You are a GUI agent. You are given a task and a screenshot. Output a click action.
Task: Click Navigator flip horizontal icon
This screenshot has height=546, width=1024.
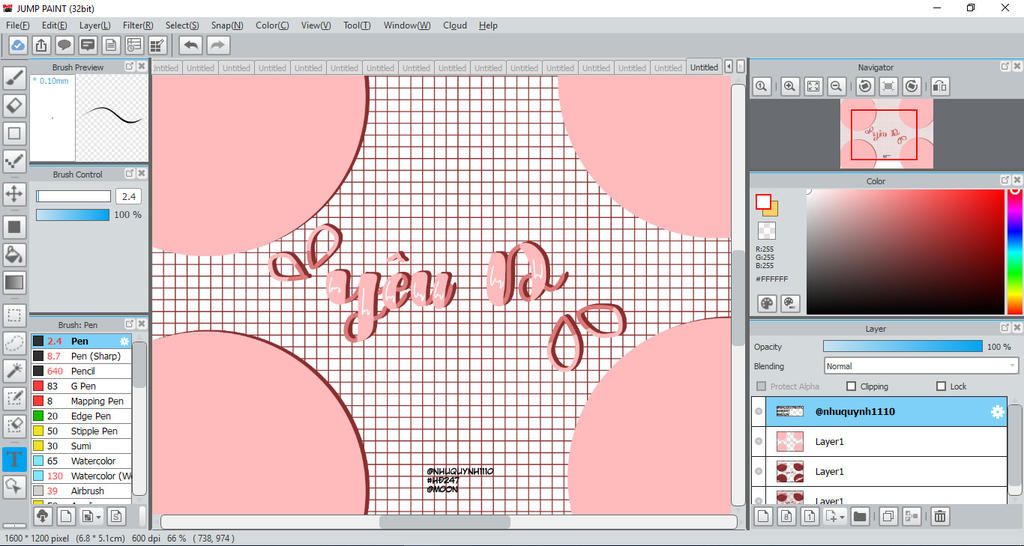(x=939, y=86)
